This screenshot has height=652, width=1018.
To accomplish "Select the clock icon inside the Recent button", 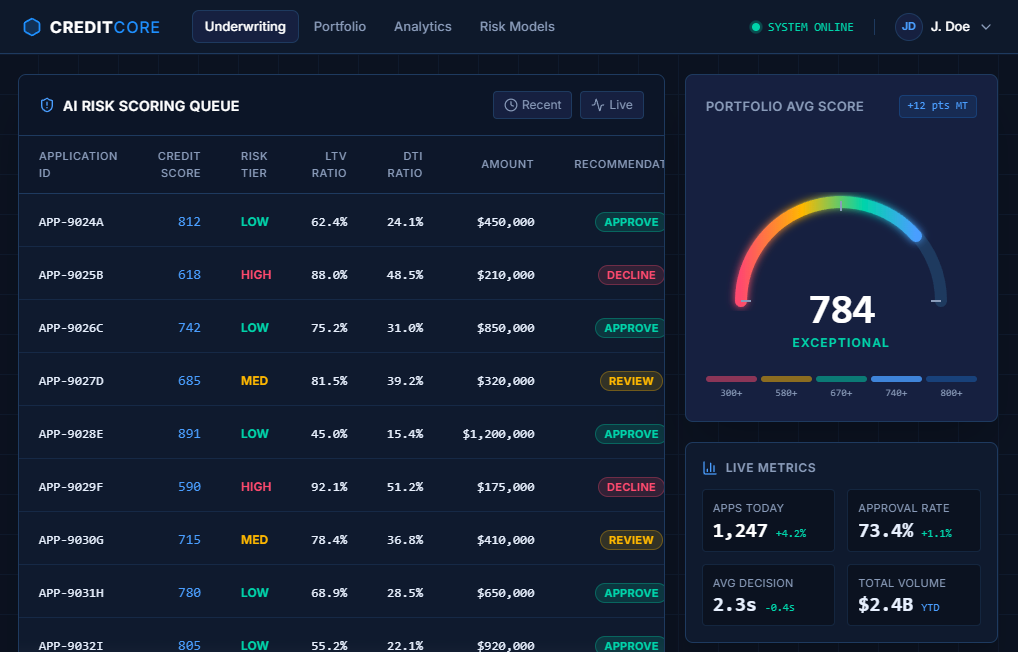I will [x=510, y=105].
